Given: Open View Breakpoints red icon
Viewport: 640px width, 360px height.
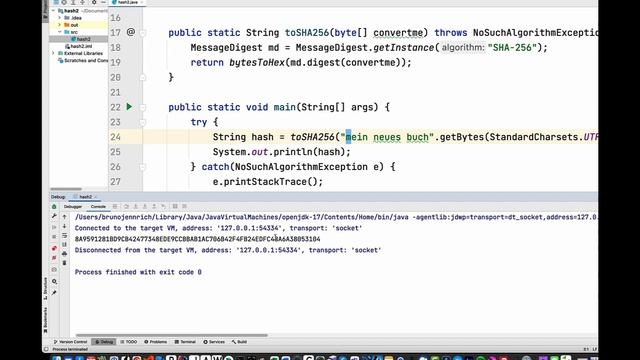Looking at the screenshot, I should coord(54,248).
